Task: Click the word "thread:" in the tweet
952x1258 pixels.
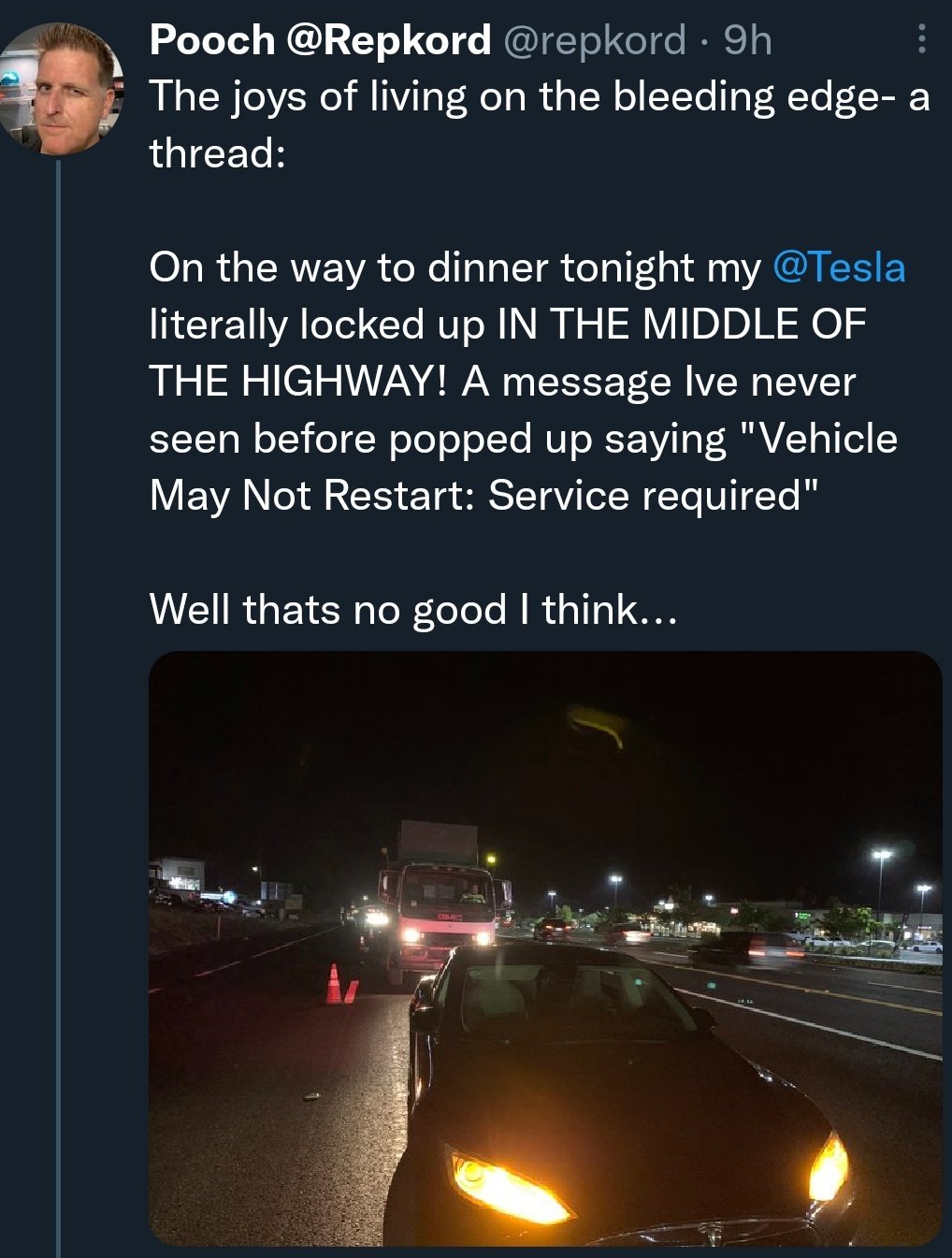Action: click(x=217, y=153)
